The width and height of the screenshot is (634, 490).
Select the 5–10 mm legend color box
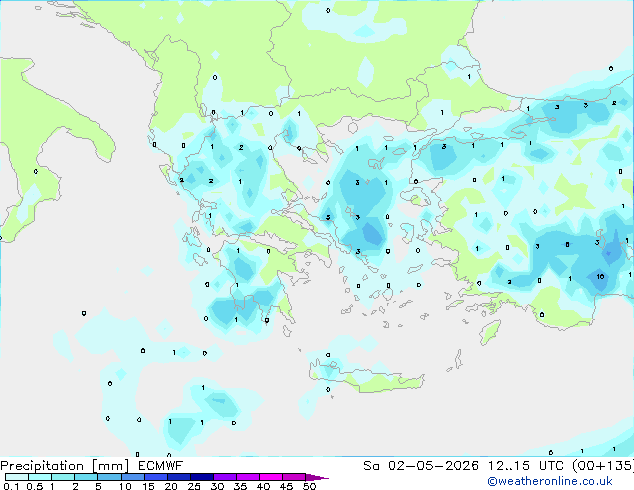click(109, 477)
